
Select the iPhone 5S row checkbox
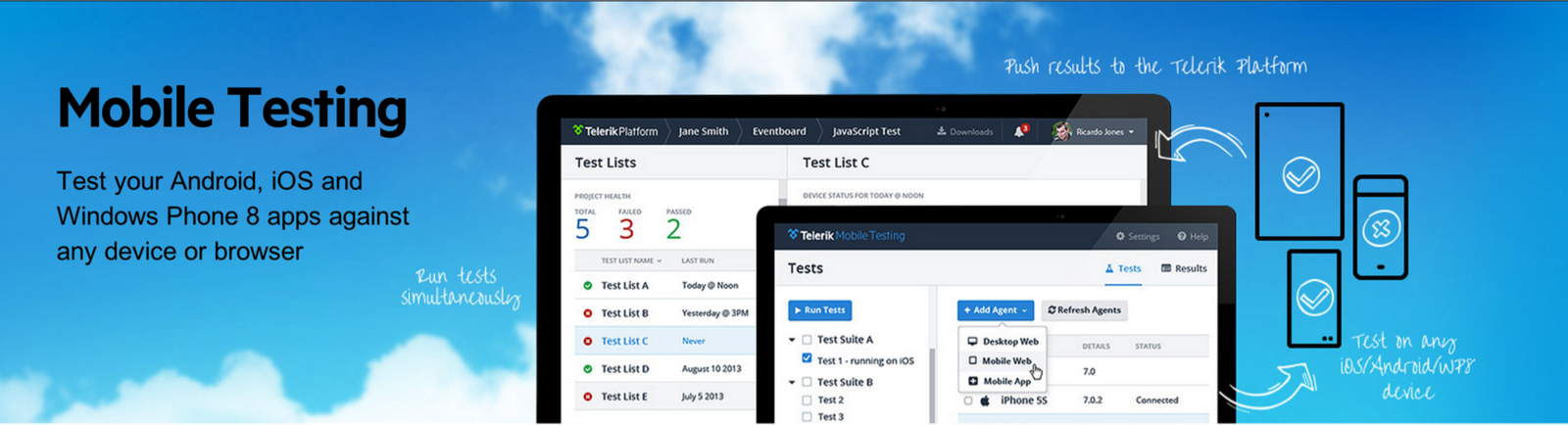pyautogui.click(x=968, y=401)
